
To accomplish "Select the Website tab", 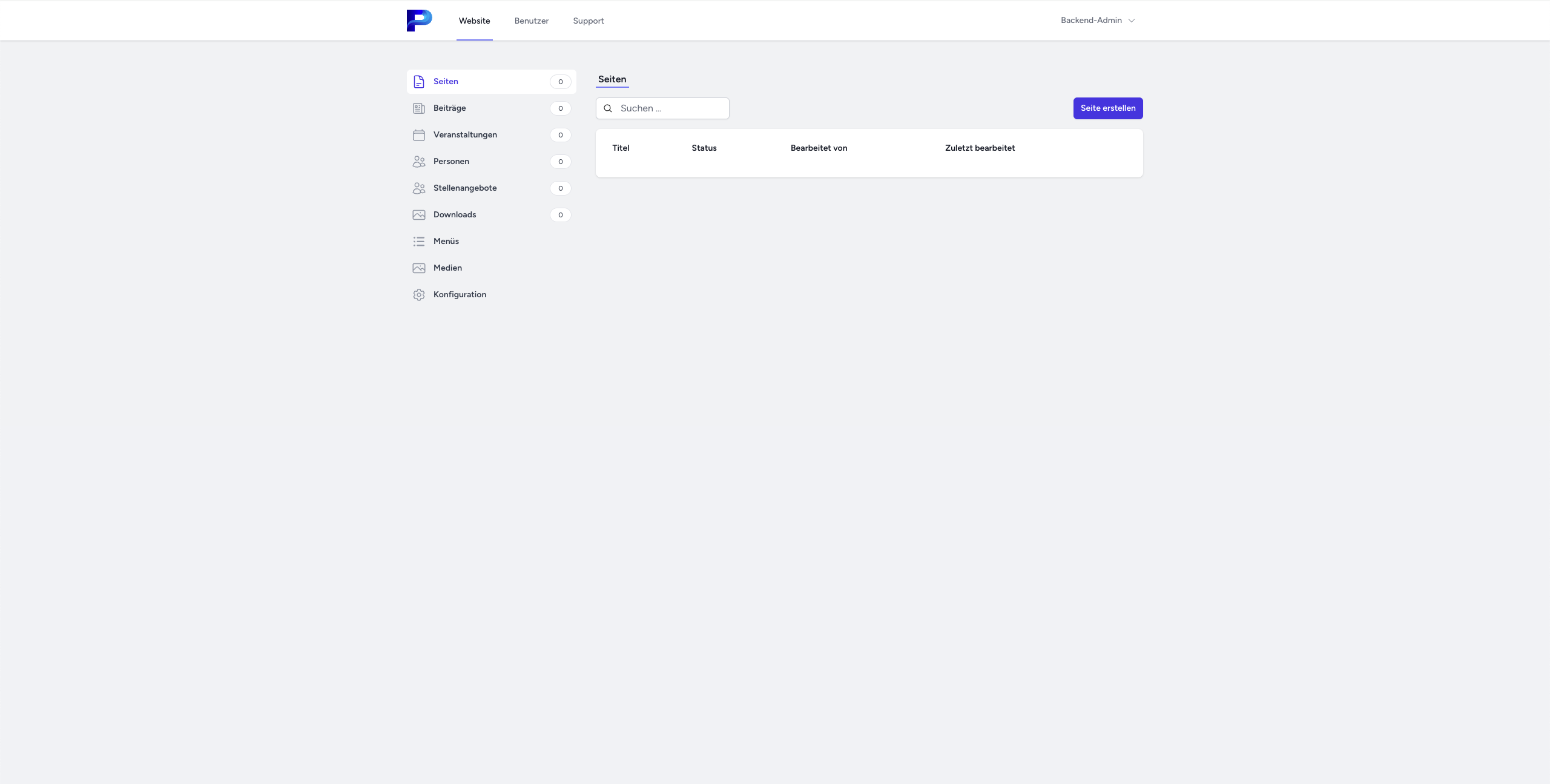I will (474, 21).
